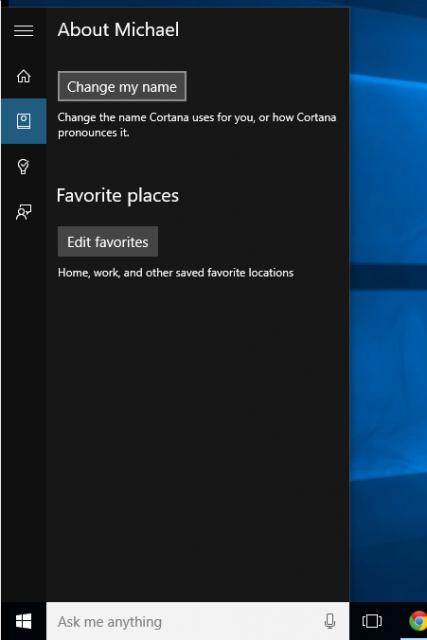Click empty sidebar space below Feedback icon
The image size is (427, 640).
23,408
